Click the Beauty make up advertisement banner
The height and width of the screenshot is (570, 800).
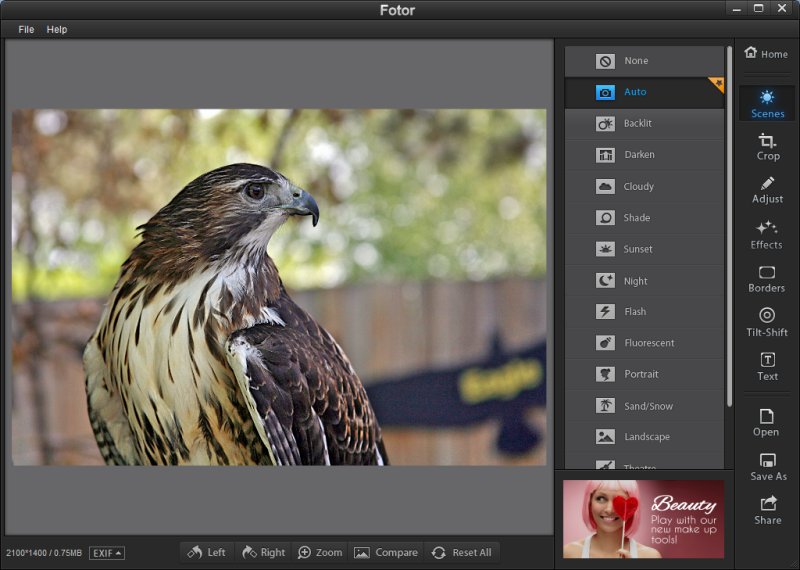(x=643, y=519)
